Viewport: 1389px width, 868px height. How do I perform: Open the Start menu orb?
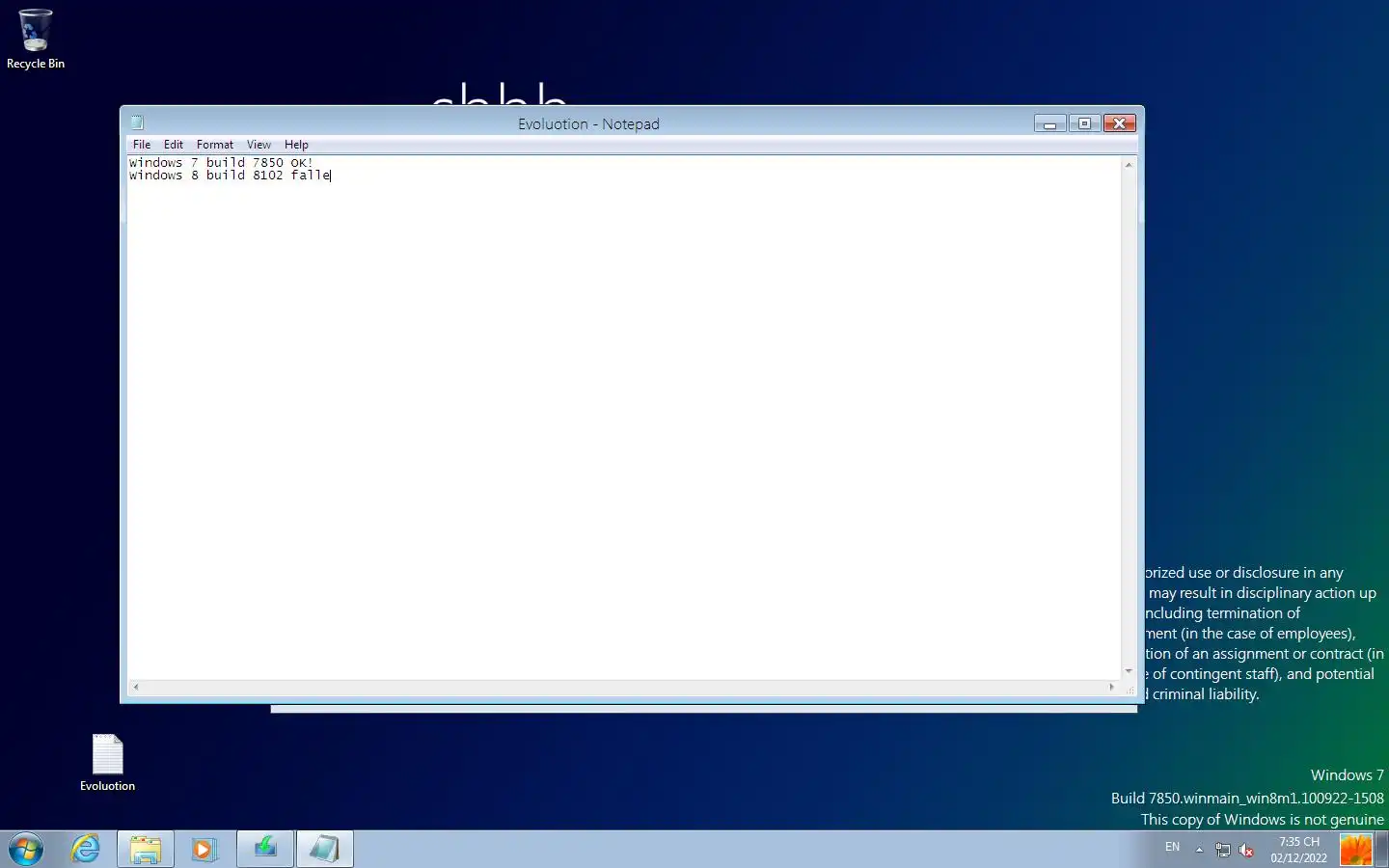coord(26,849)
